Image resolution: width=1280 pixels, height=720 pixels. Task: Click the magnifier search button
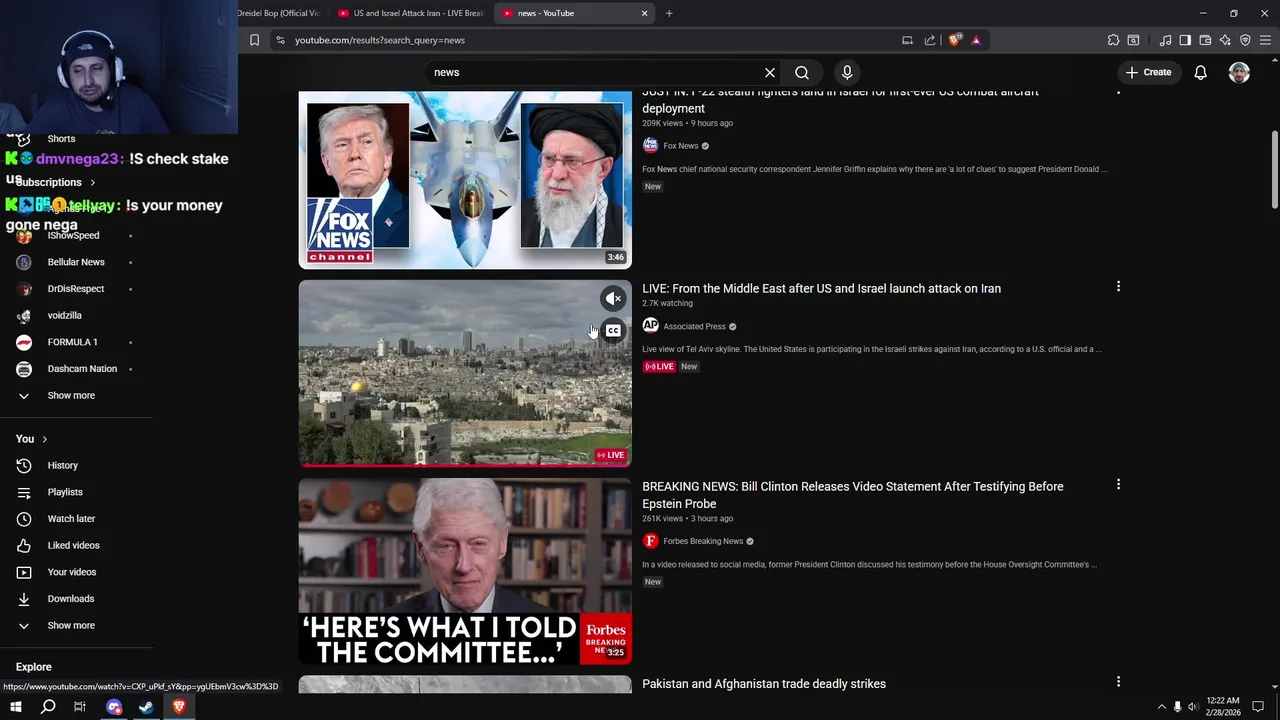802,72
